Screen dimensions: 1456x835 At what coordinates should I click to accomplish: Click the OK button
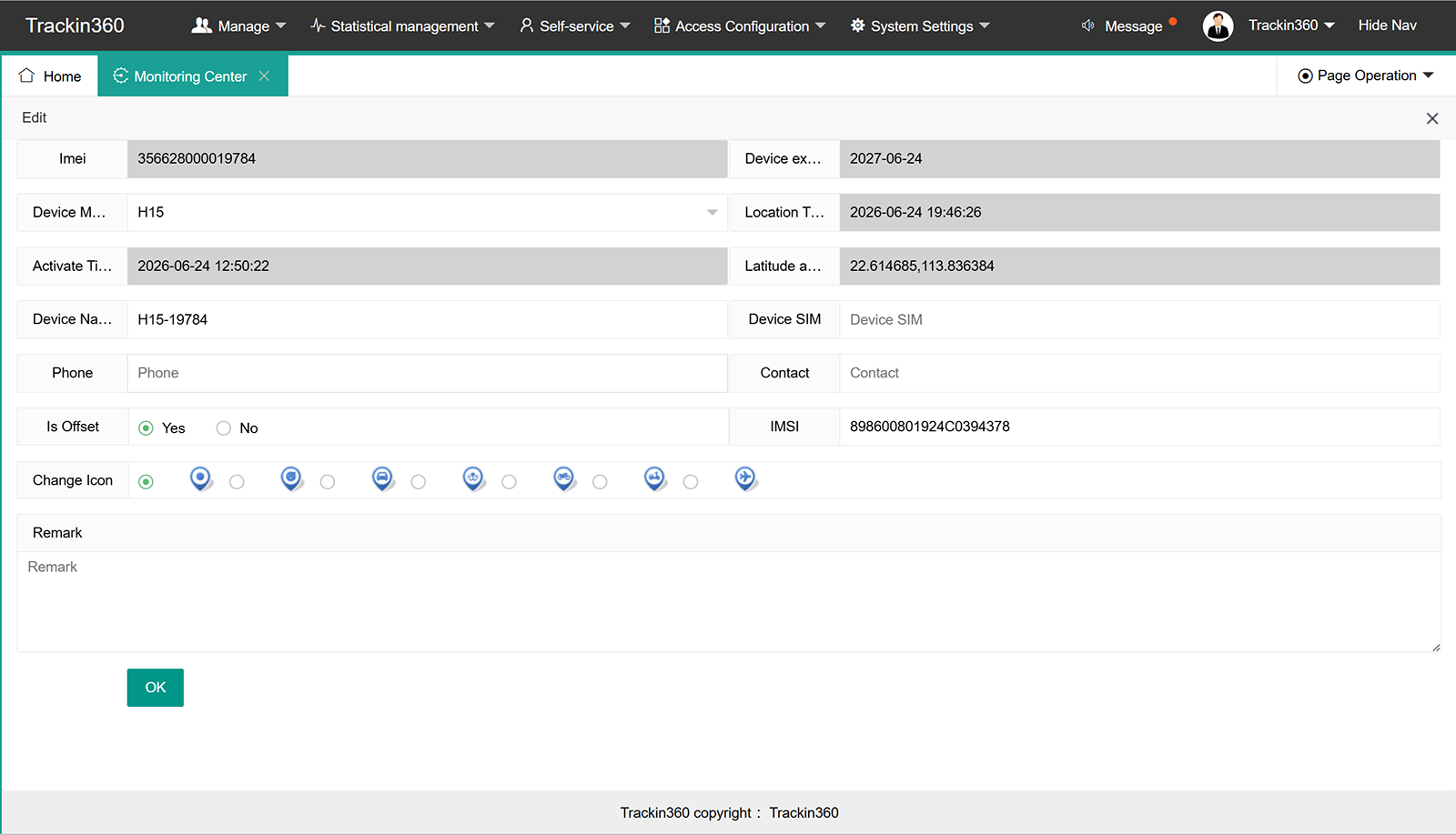tap(156, 688)
